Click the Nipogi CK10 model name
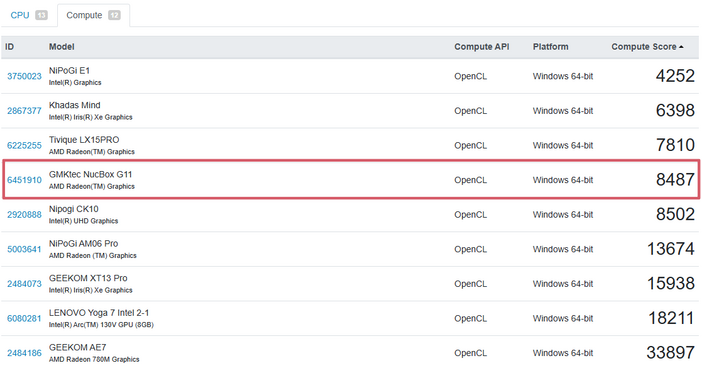 (x=74, y=209)
